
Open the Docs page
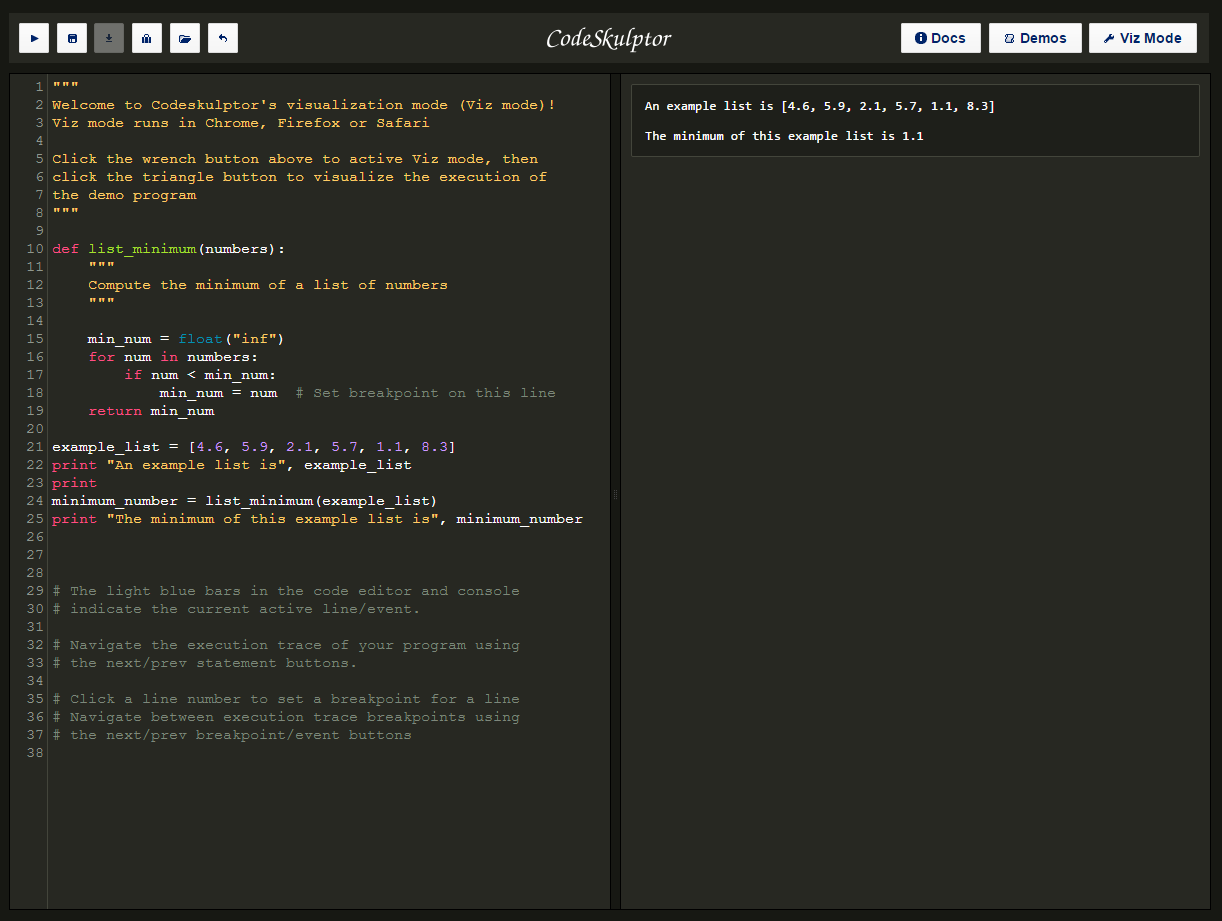click(x=940, y=37)
